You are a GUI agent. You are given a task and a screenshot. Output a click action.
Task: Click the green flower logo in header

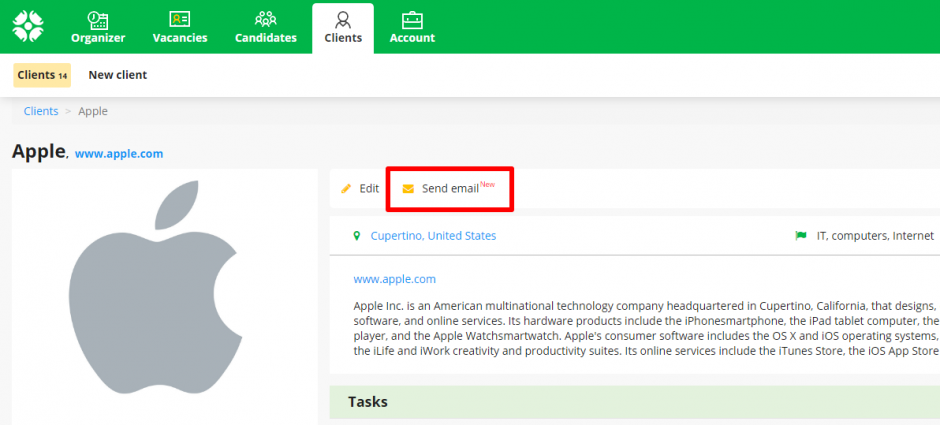[28, 25]
